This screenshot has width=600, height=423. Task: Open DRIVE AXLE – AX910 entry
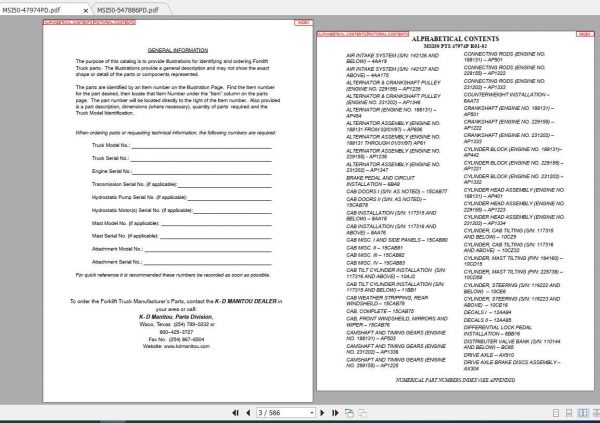489,355
